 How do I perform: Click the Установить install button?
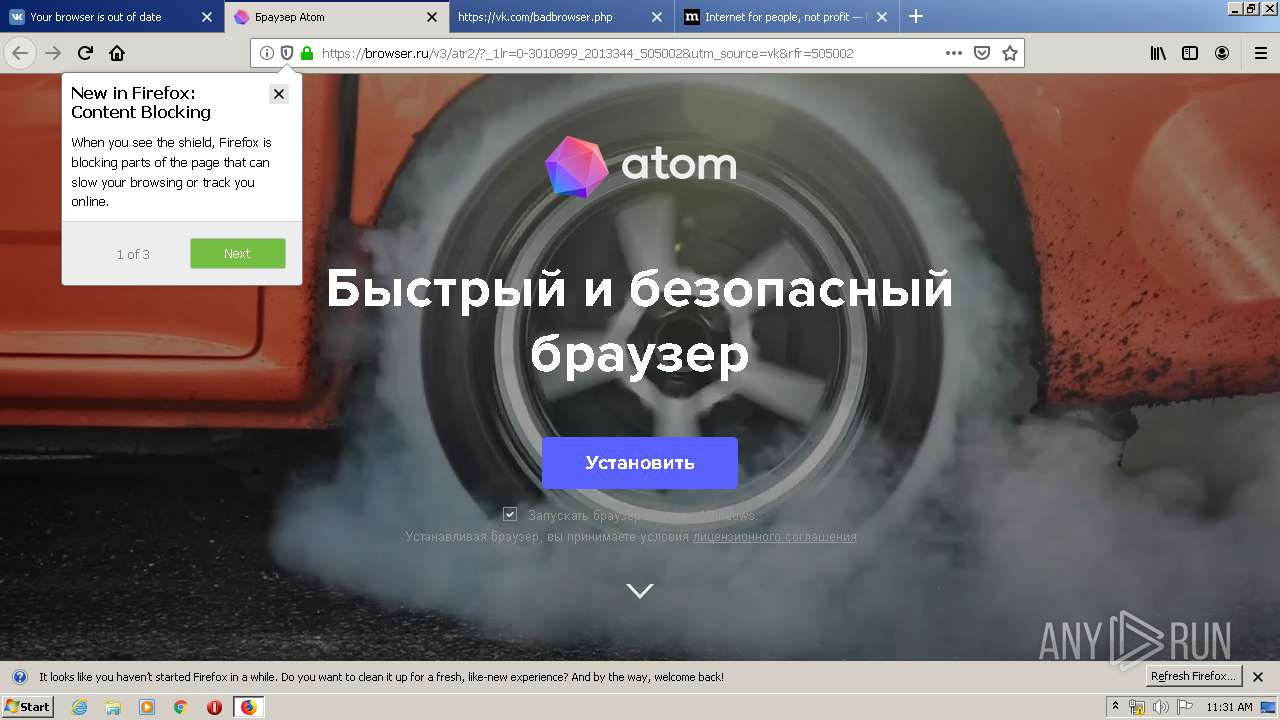point(640,463)
